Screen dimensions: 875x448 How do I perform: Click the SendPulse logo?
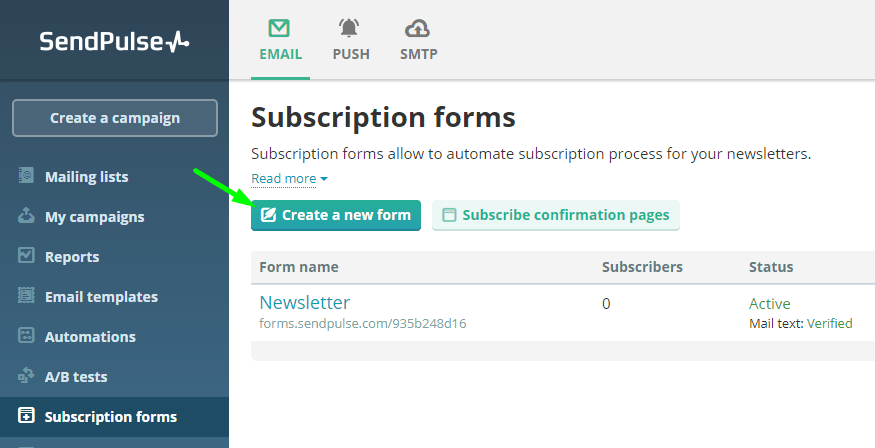(114, 41)
